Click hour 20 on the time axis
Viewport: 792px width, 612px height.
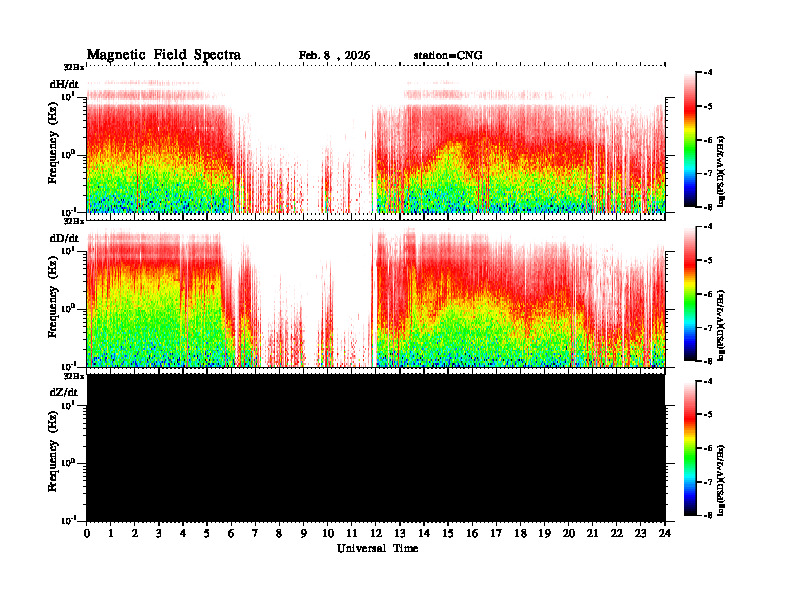pyautogui.click(x=569, y=534)
